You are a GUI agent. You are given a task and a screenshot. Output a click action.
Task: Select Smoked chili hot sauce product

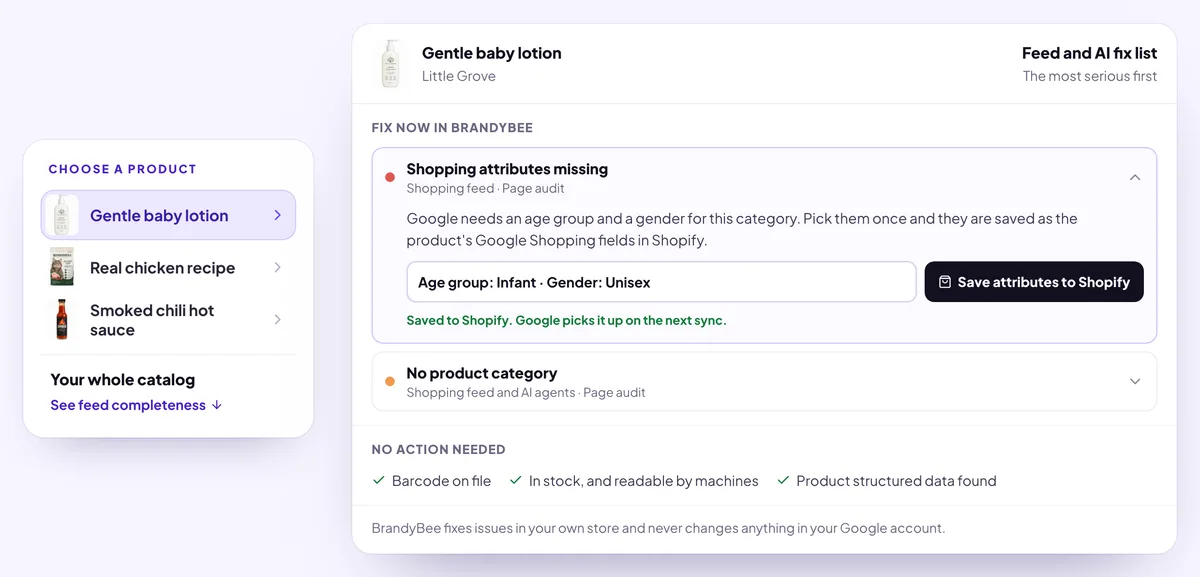(x=168, y=320)
